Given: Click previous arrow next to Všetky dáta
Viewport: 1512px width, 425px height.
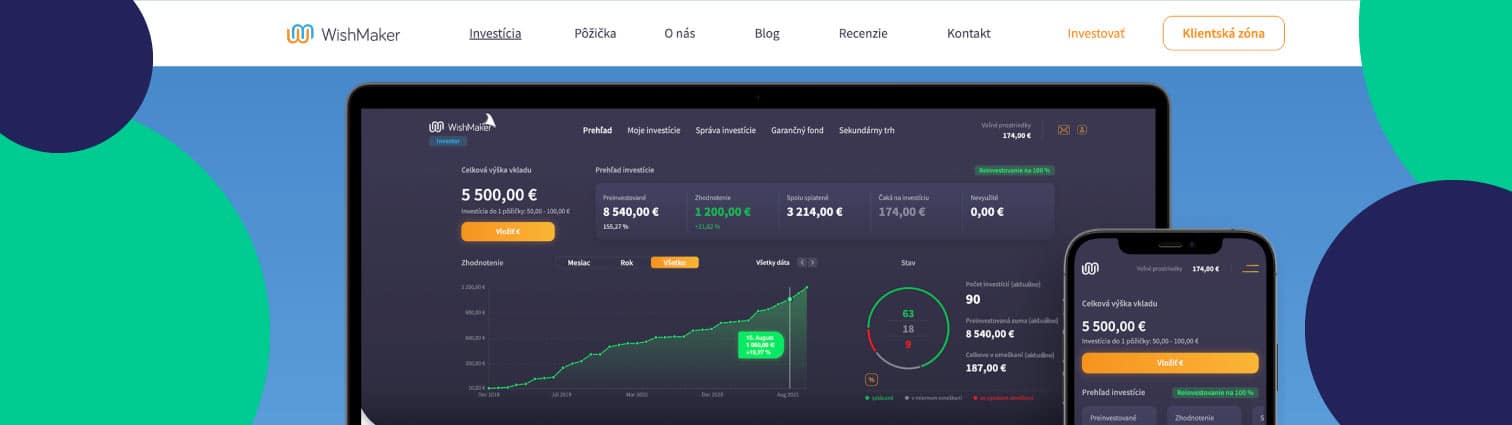Looking at the screenshot, I should (x=800, y=262).
